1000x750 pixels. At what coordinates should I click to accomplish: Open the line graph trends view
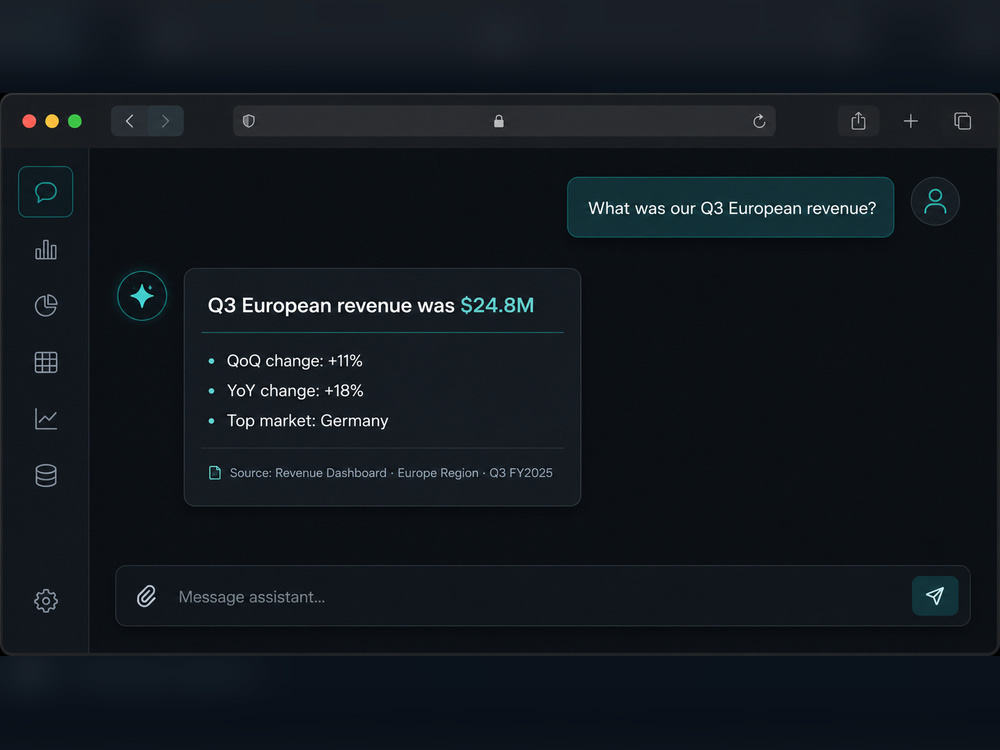click(46, 419)
